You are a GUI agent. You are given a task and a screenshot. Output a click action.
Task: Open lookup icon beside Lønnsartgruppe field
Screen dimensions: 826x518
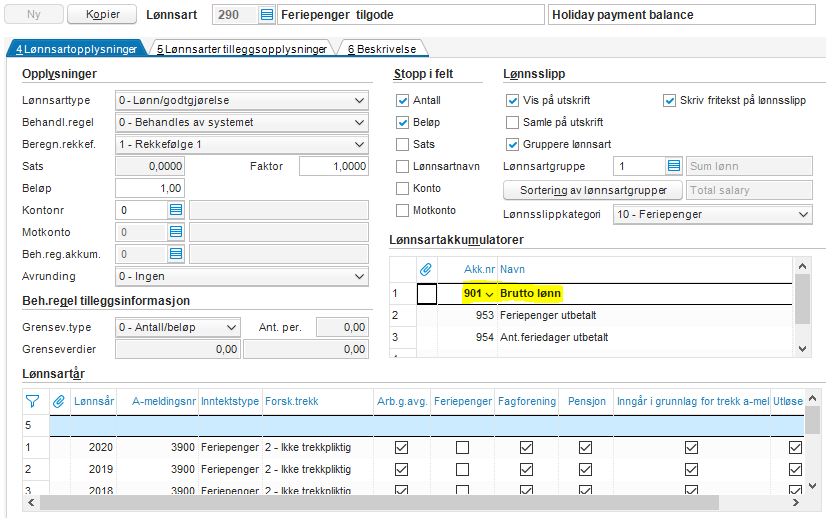(674, 166)
